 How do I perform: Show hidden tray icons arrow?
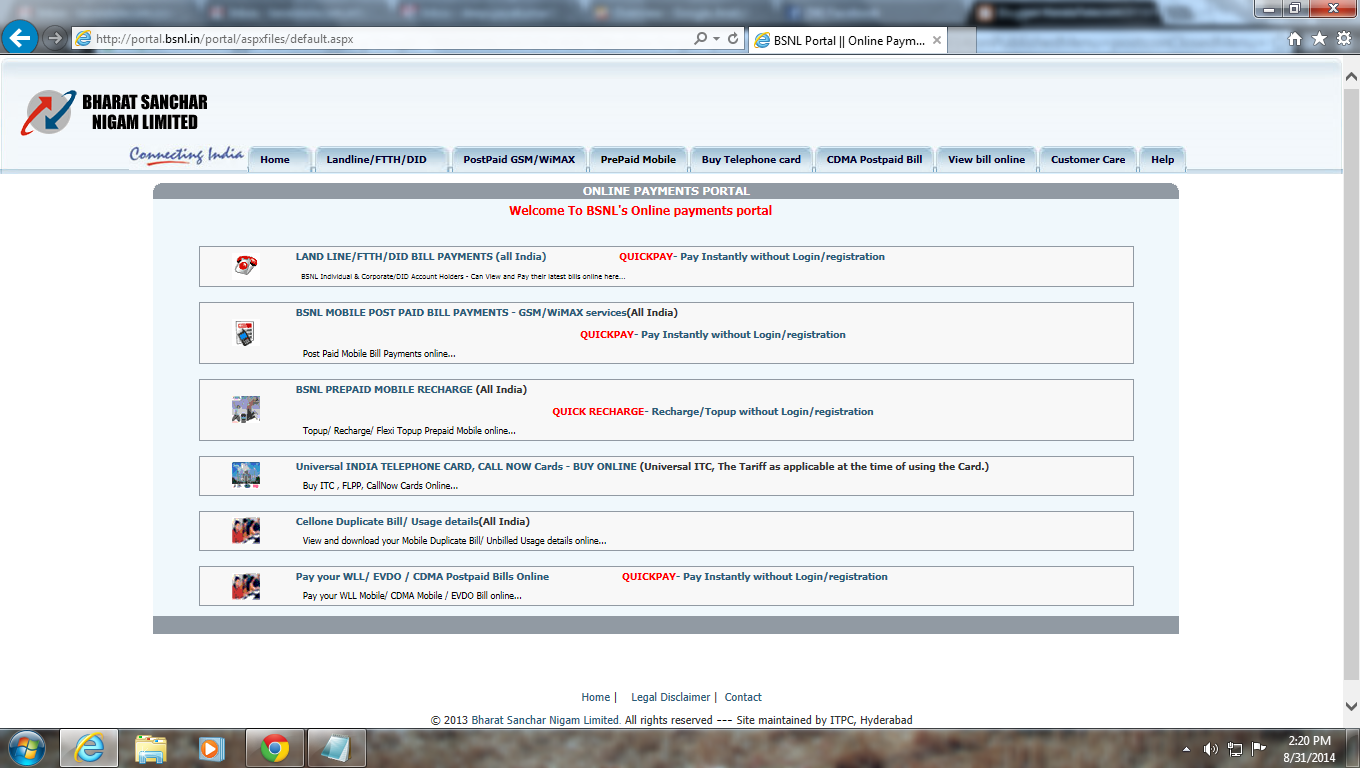(1187, 748)
